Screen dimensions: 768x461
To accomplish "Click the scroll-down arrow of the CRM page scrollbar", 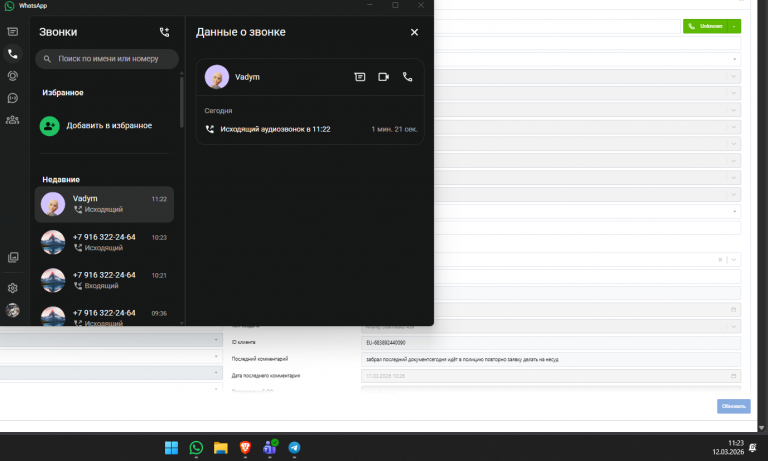I will (762, 428).
